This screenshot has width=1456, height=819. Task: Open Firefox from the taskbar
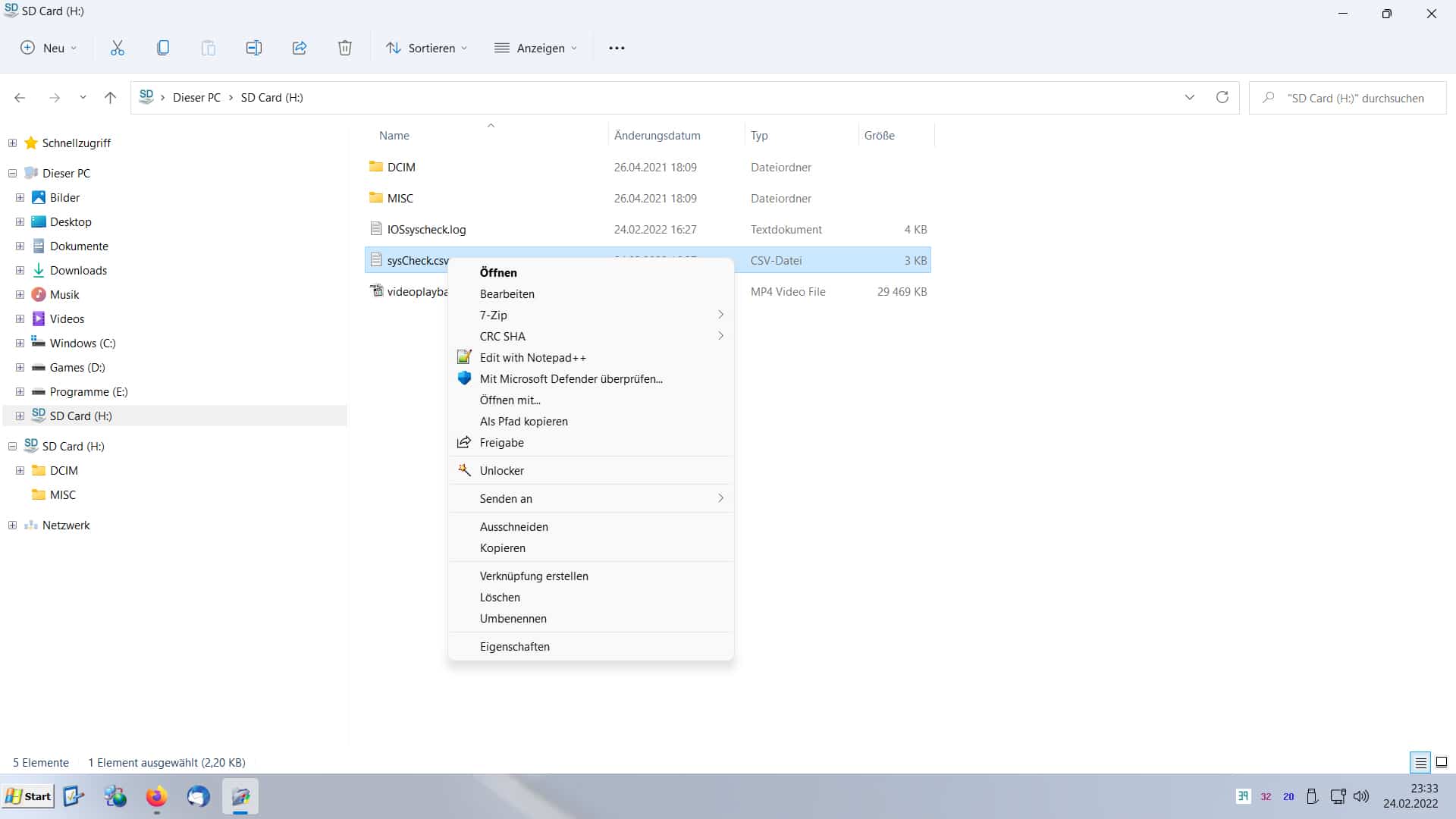(x=156, y=796)
